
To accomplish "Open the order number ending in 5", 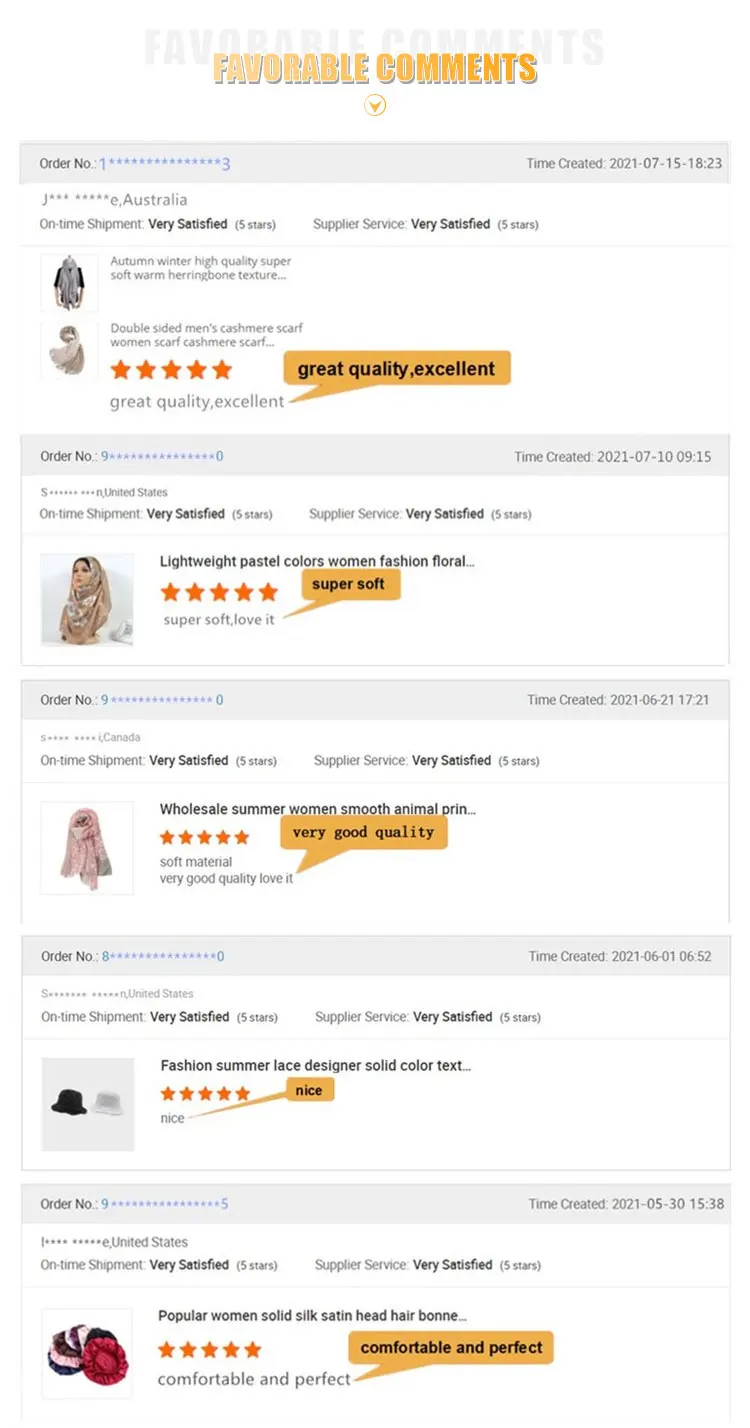I will pos(165,1204).
